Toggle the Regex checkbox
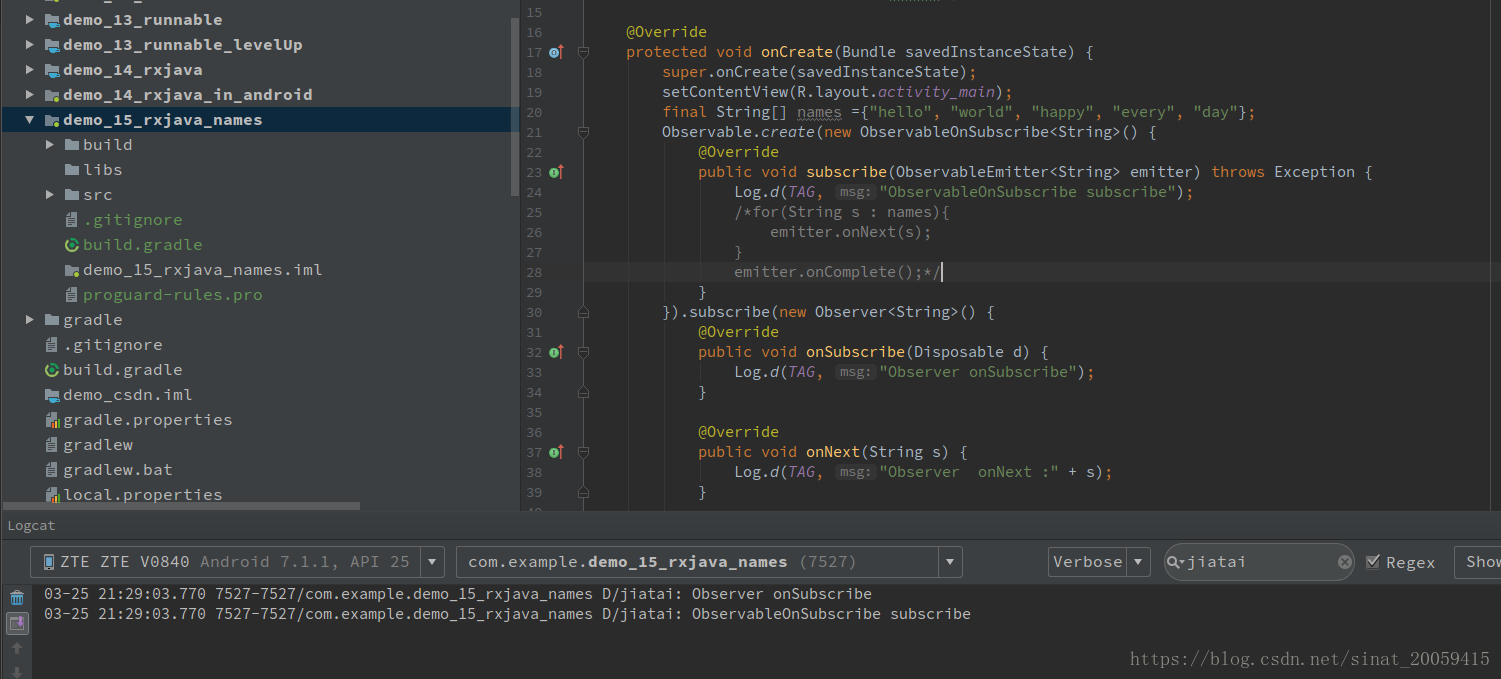The height and width of the screenshot is (679, 1501). (1373, 562)
